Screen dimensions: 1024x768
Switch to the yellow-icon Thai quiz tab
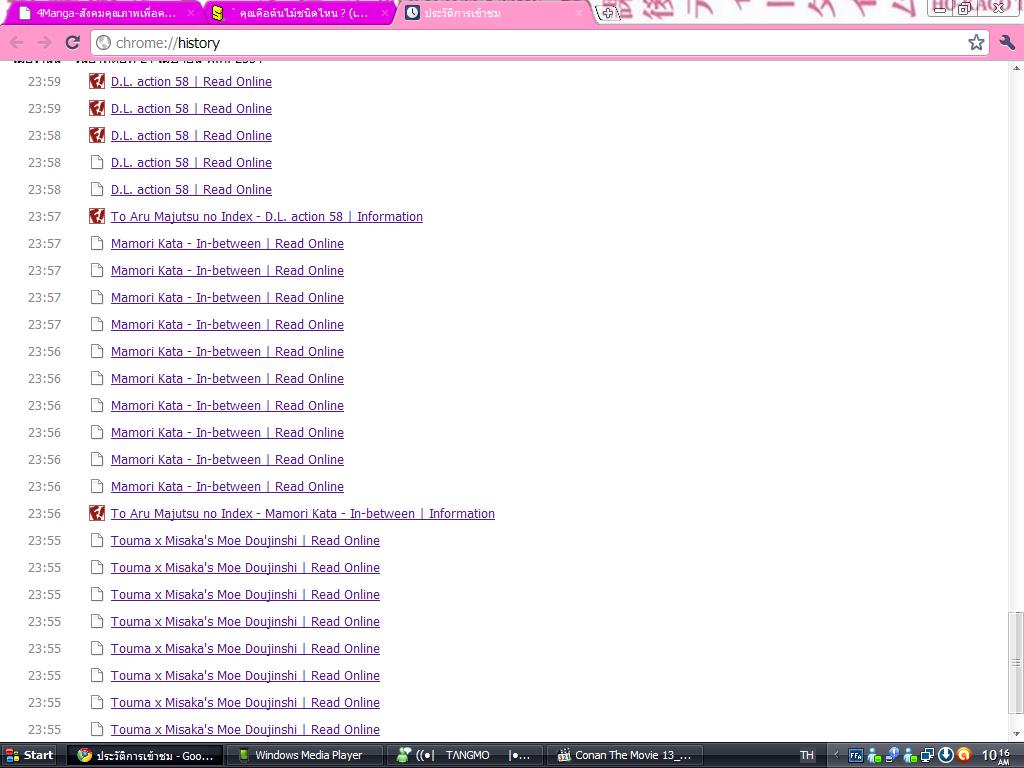coord(300,13)
